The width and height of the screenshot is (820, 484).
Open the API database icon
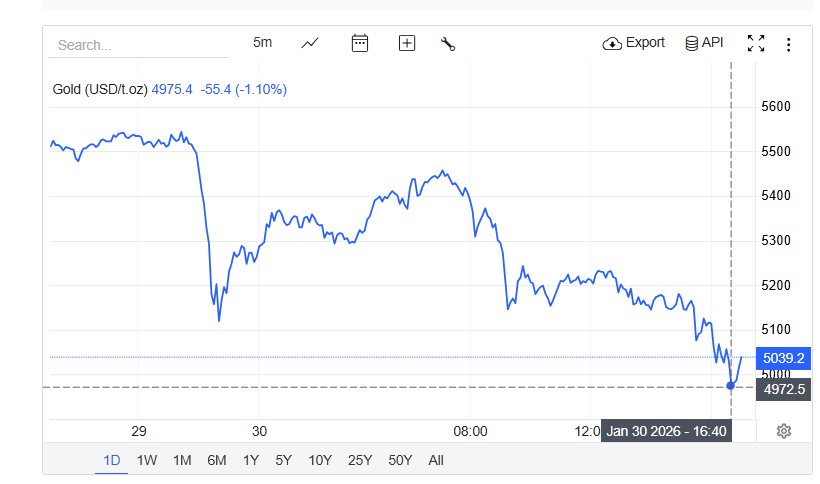point(691,43)
